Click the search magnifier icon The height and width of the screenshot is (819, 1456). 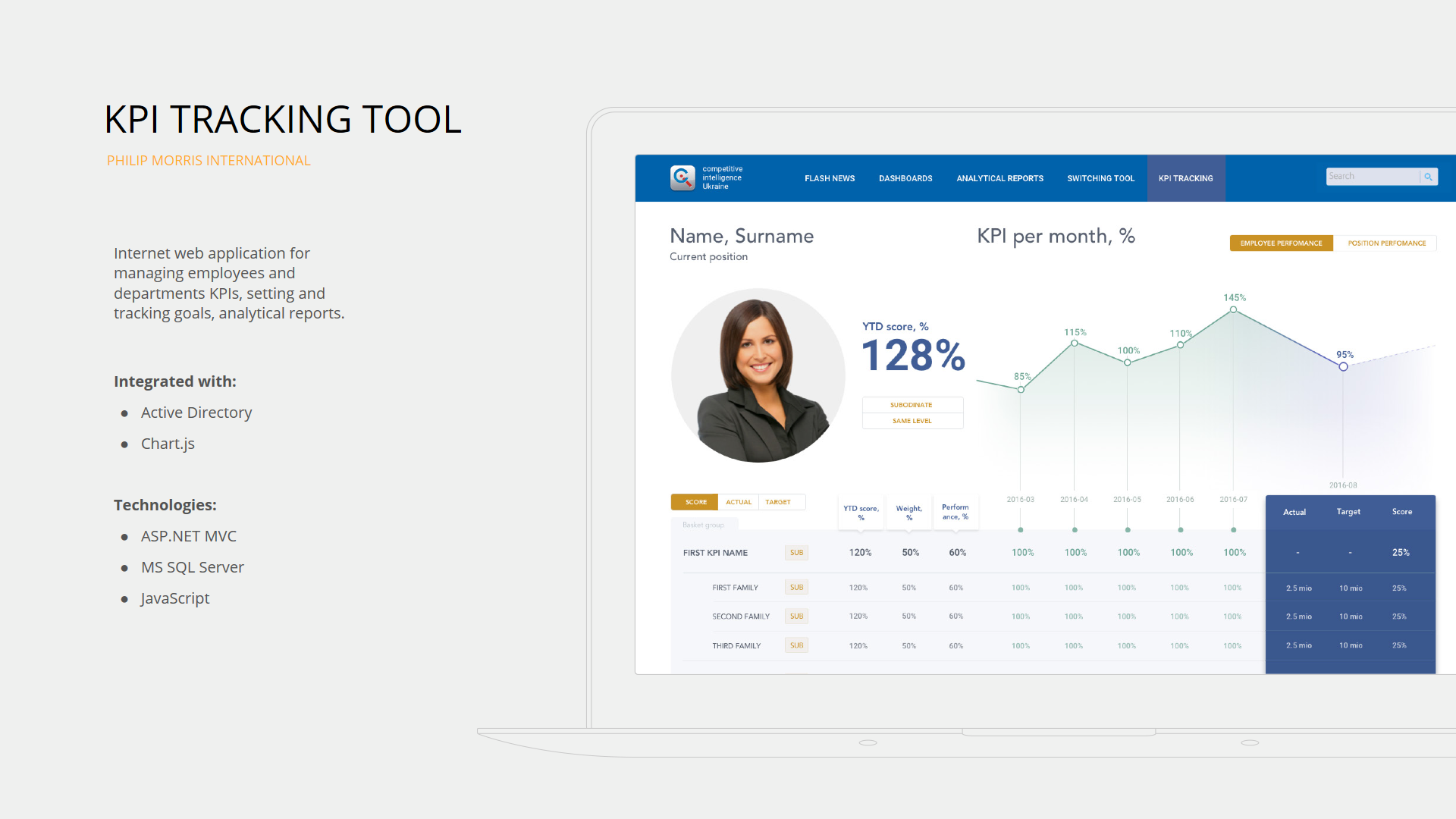tap(1429, 178)
